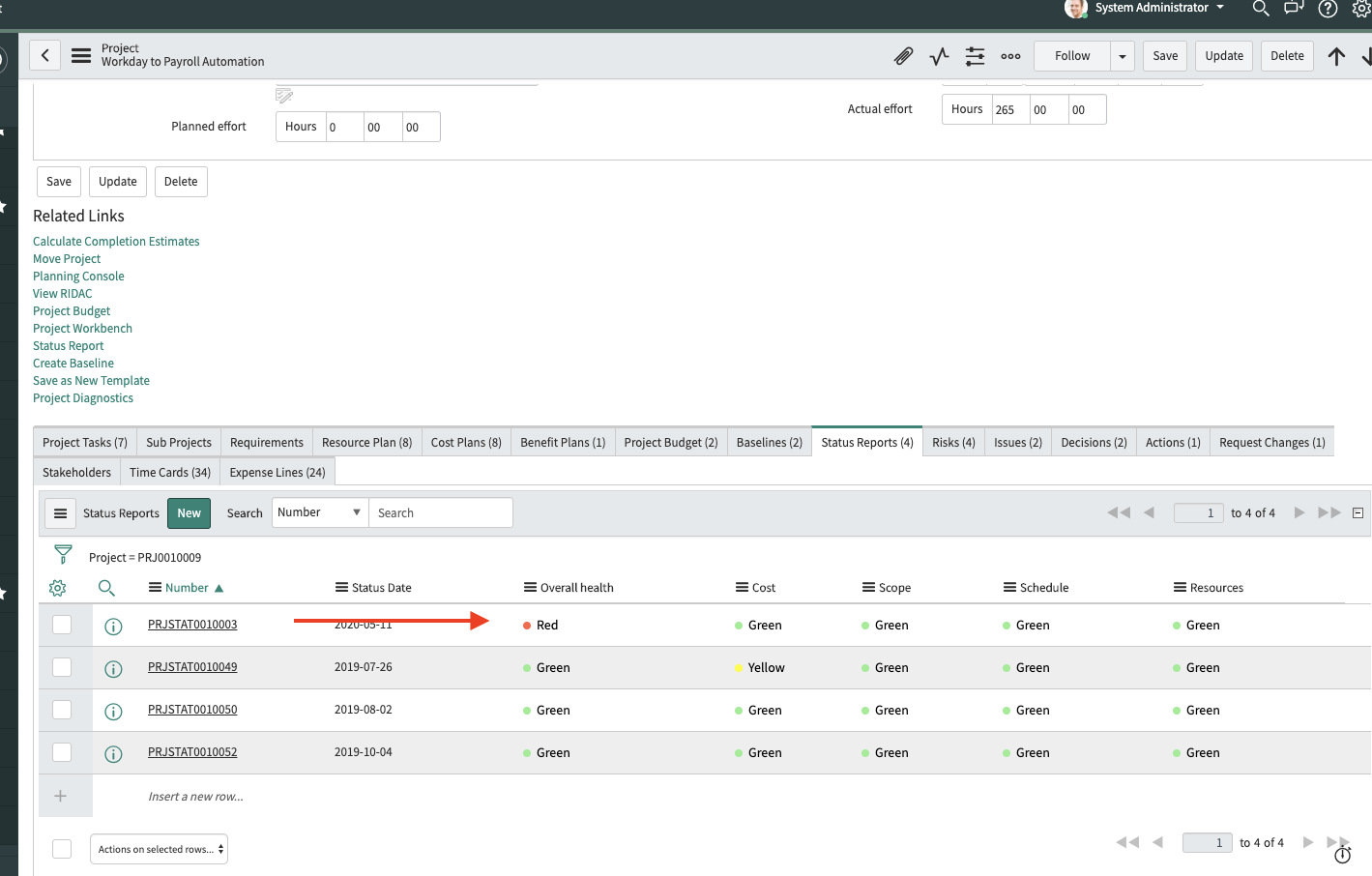Open the Connect chat icon

(1294, 9)
